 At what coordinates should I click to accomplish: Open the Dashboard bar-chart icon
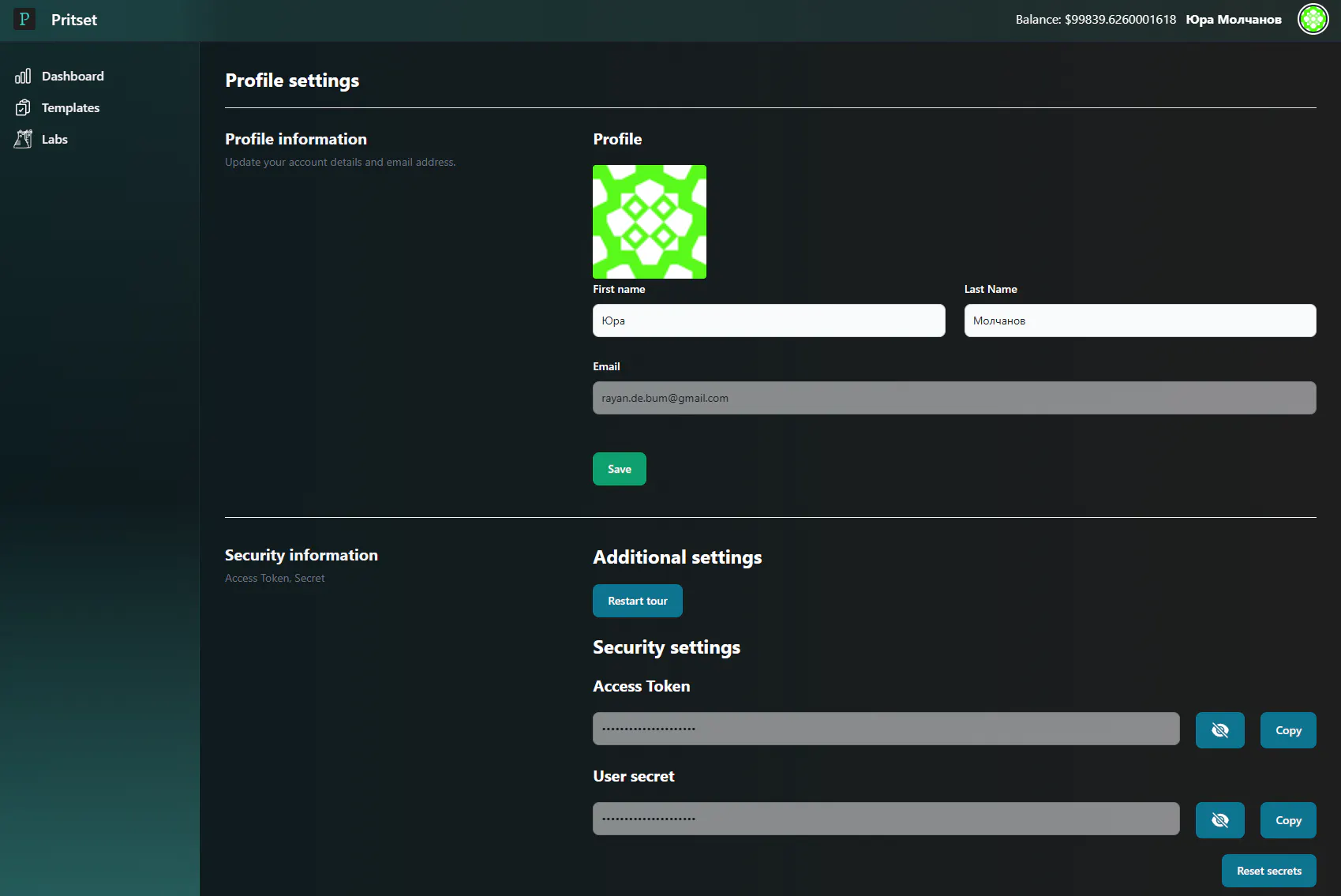23,76
